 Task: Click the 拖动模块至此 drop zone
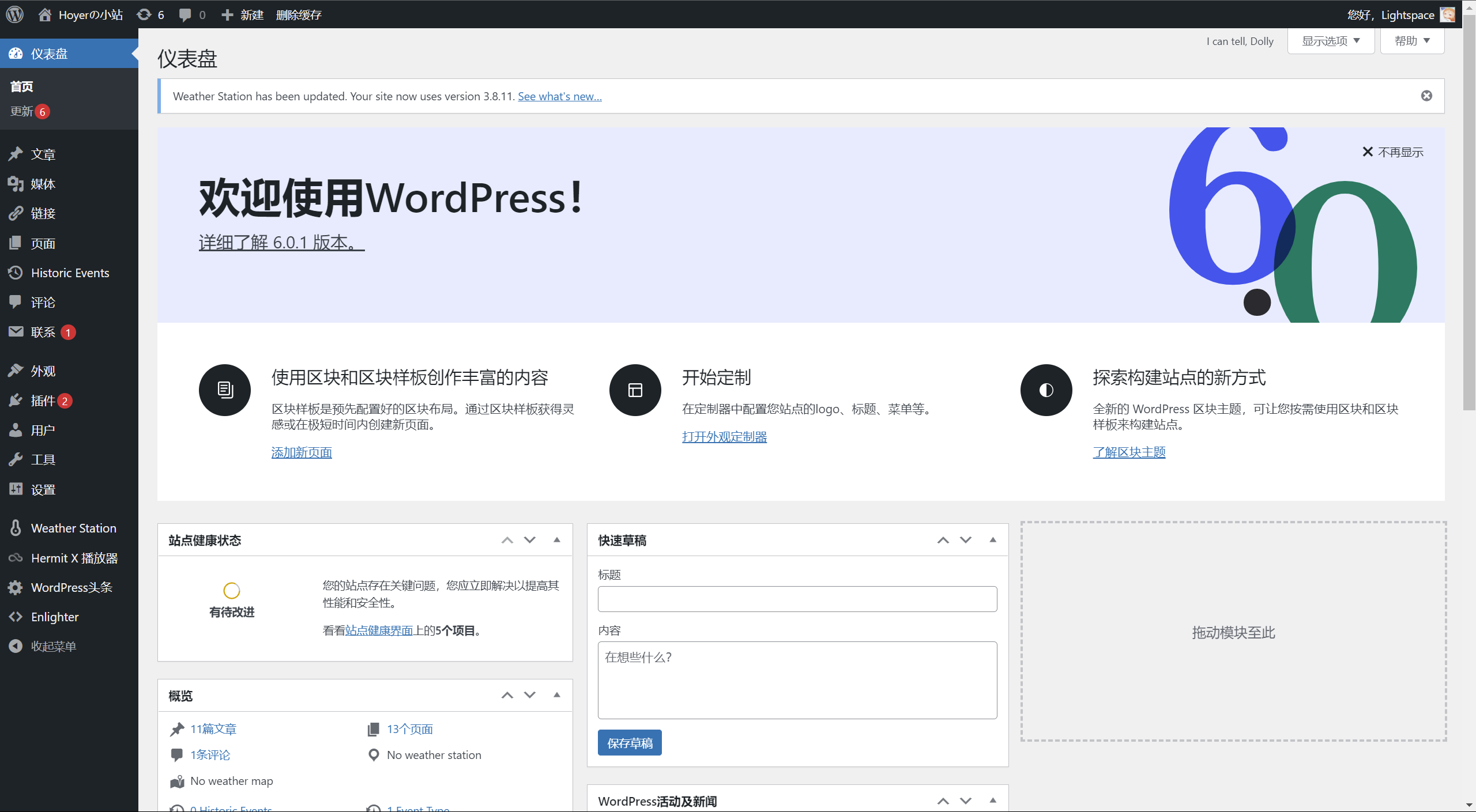point(1233,632)
